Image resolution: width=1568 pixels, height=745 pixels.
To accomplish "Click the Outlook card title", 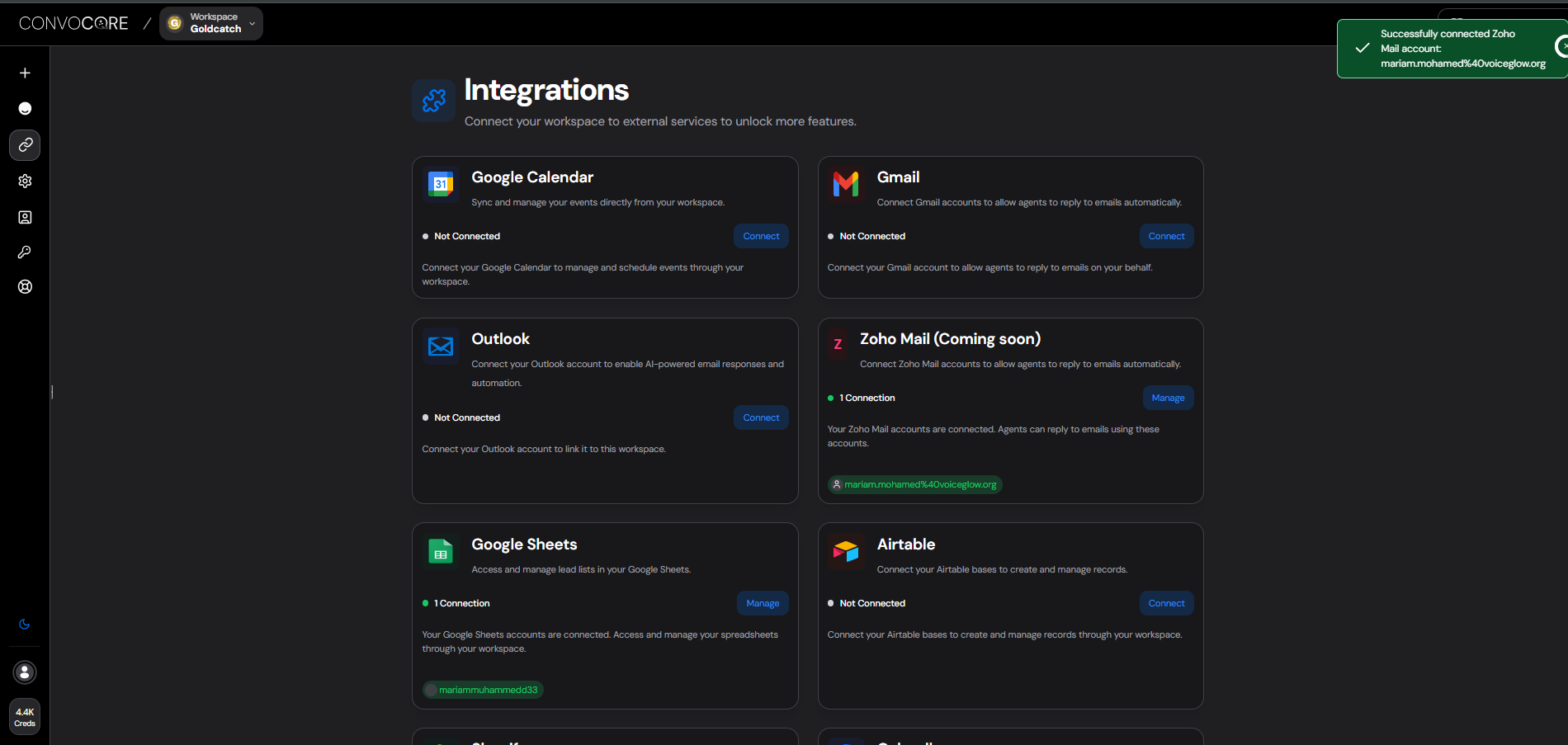I will pos(500,339).
